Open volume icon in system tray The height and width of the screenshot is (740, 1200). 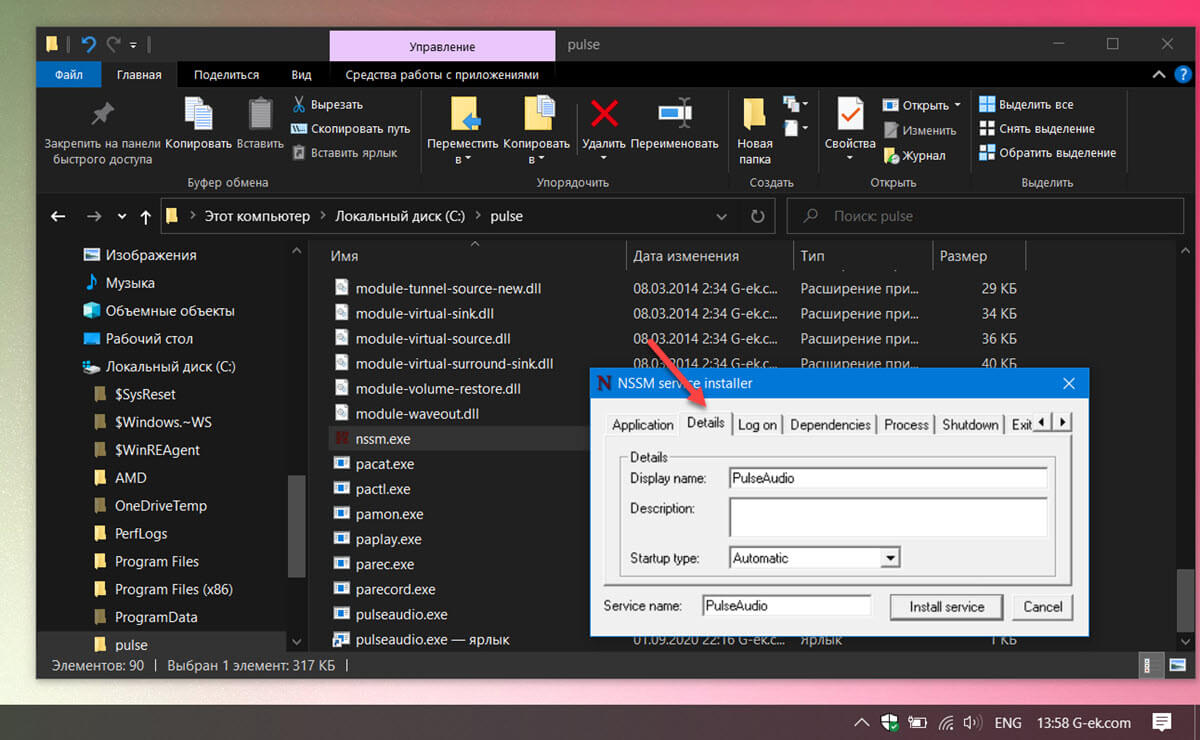(970, 722)
